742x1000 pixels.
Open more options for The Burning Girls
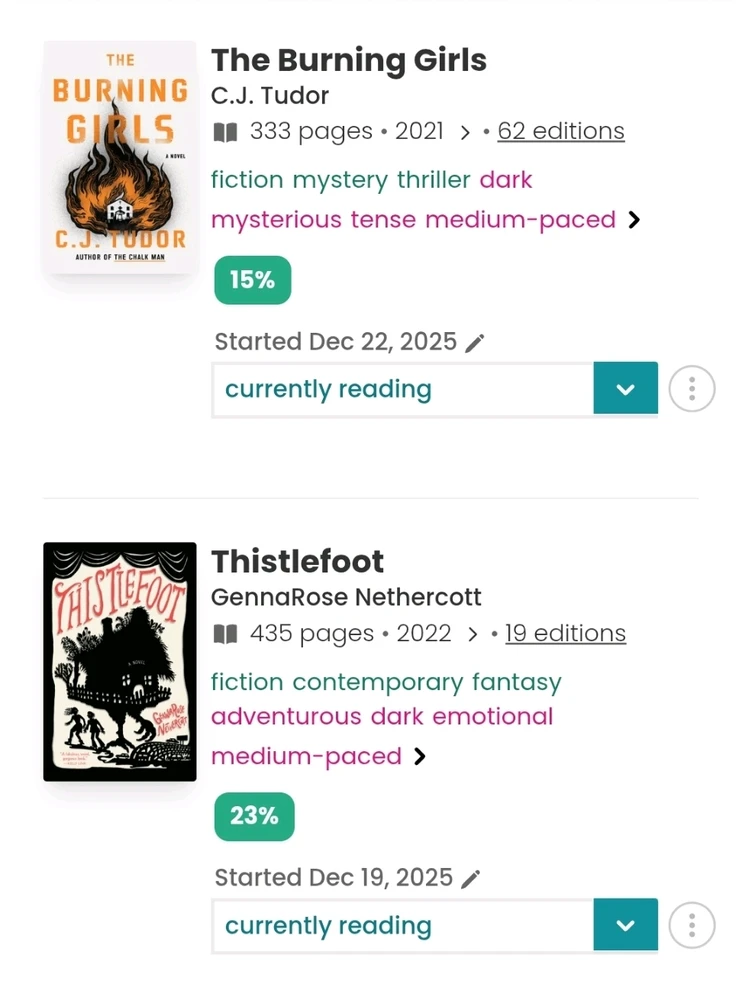coord(691,389)
